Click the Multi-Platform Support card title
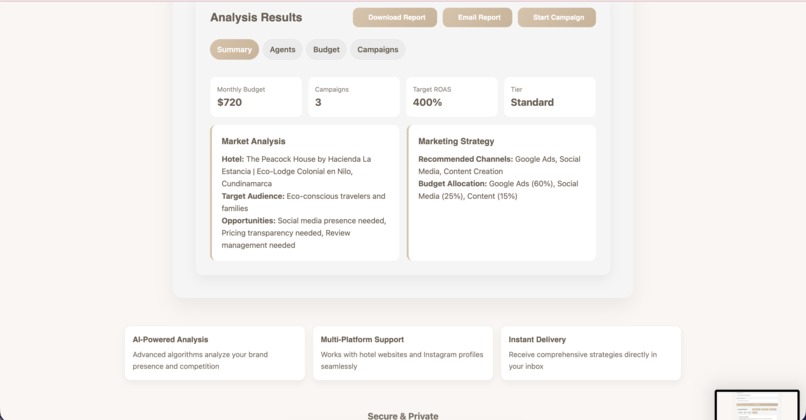806x420 pixels. click(362, 339)
